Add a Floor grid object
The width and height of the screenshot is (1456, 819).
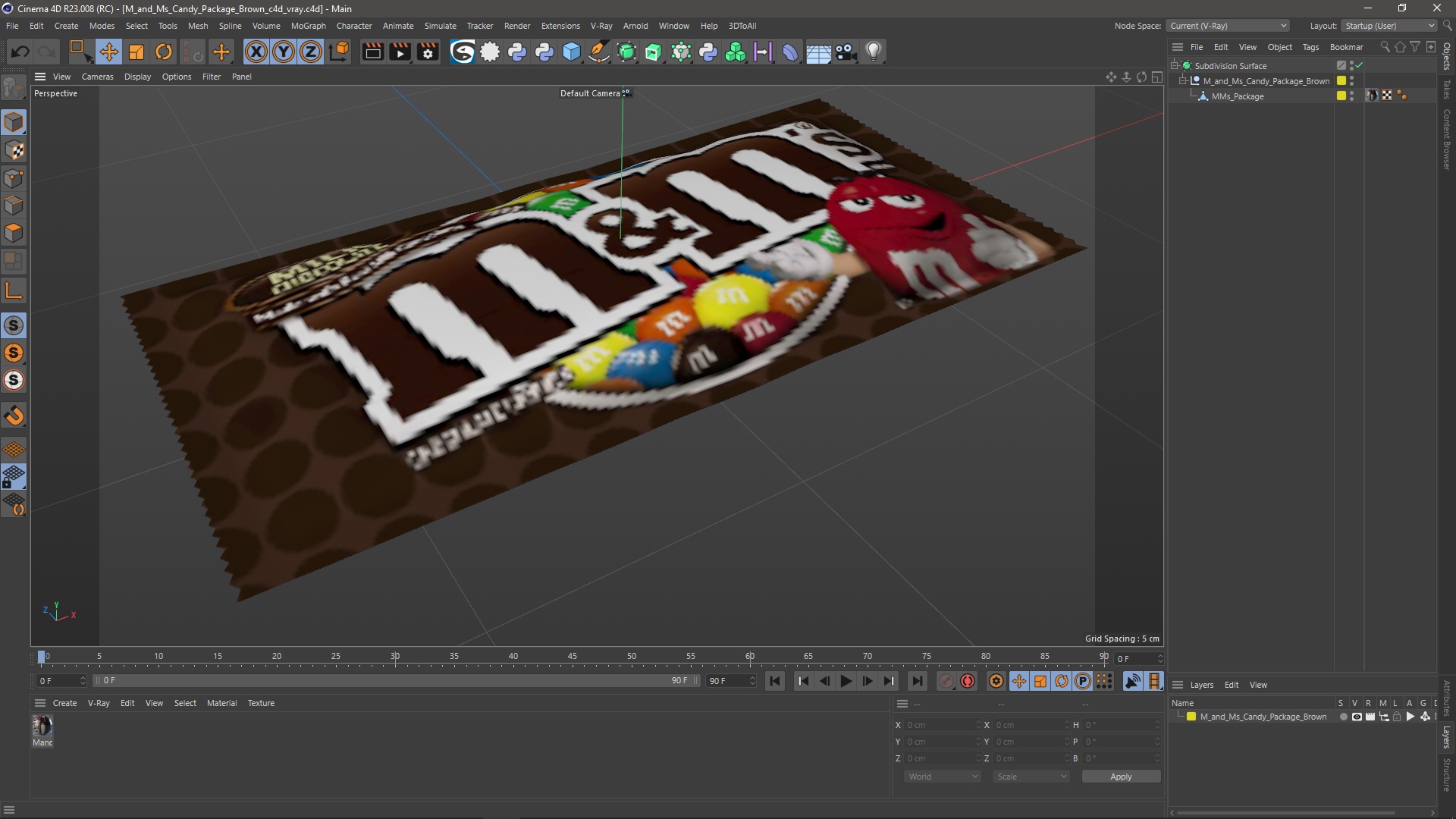pyautogui.click(x=818, y=52)
